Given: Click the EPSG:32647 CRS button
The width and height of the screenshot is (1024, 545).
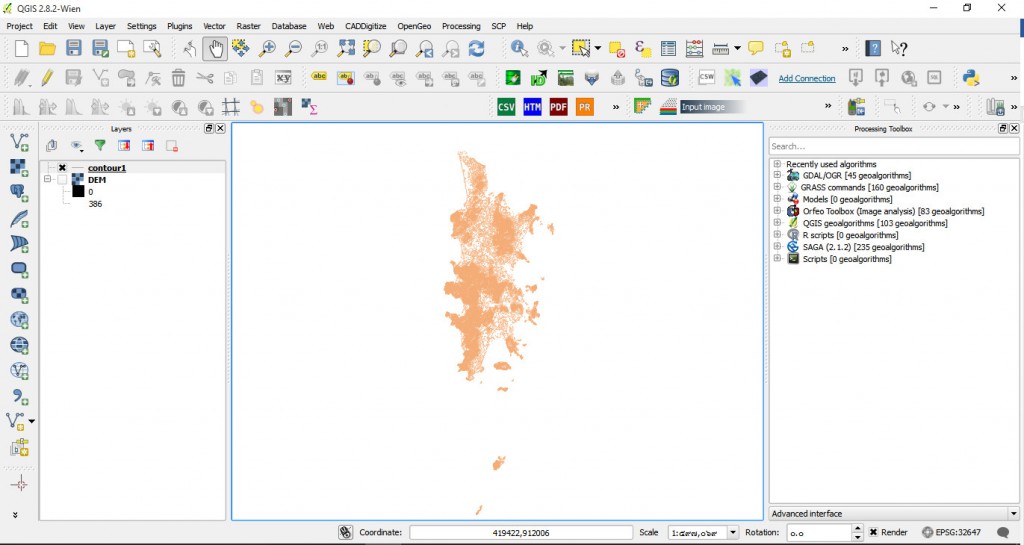Looking at the screenshot, I should pos(951,533).
